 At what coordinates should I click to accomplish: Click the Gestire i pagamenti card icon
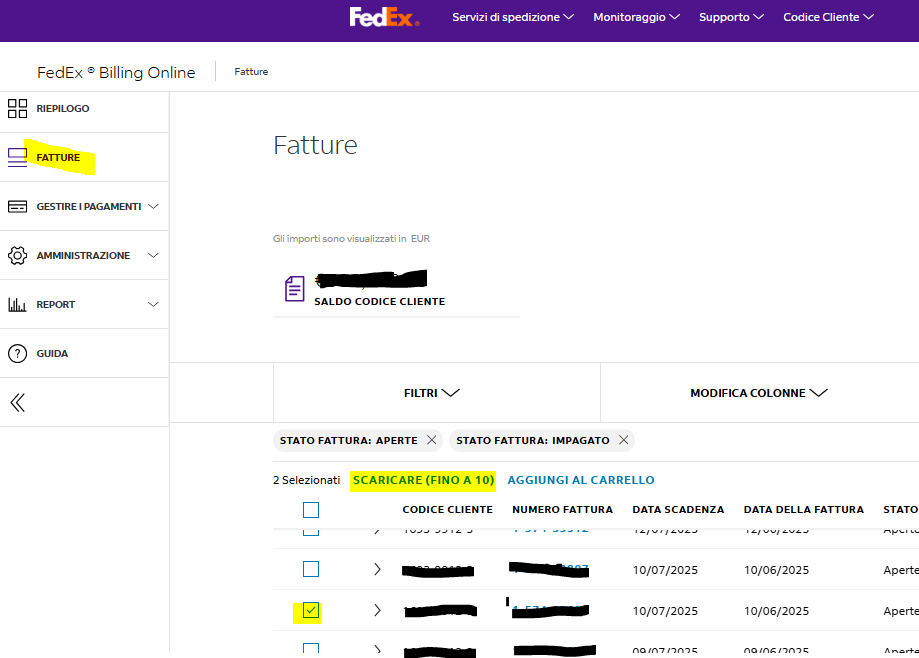click(18, 206)
